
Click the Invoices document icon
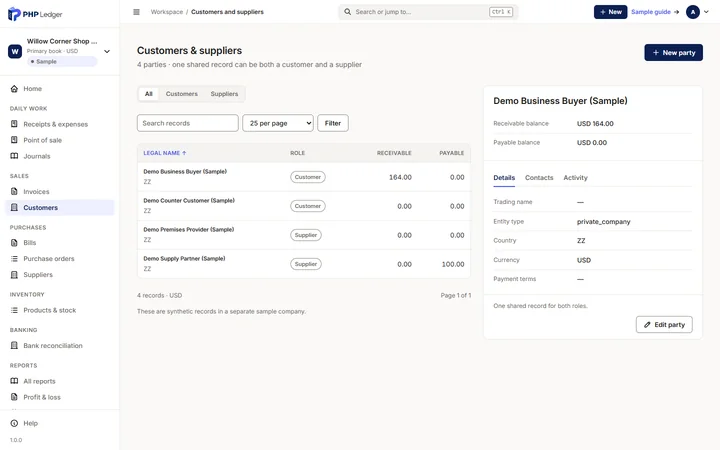tap(14, 191)
